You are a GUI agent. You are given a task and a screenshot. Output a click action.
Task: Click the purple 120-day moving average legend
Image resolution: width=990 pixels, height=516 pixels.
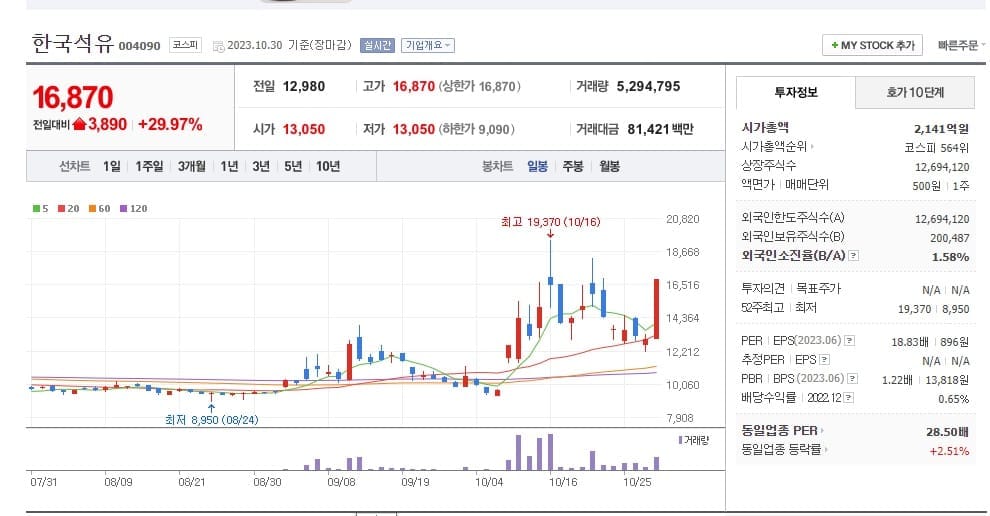pos(133,208)
